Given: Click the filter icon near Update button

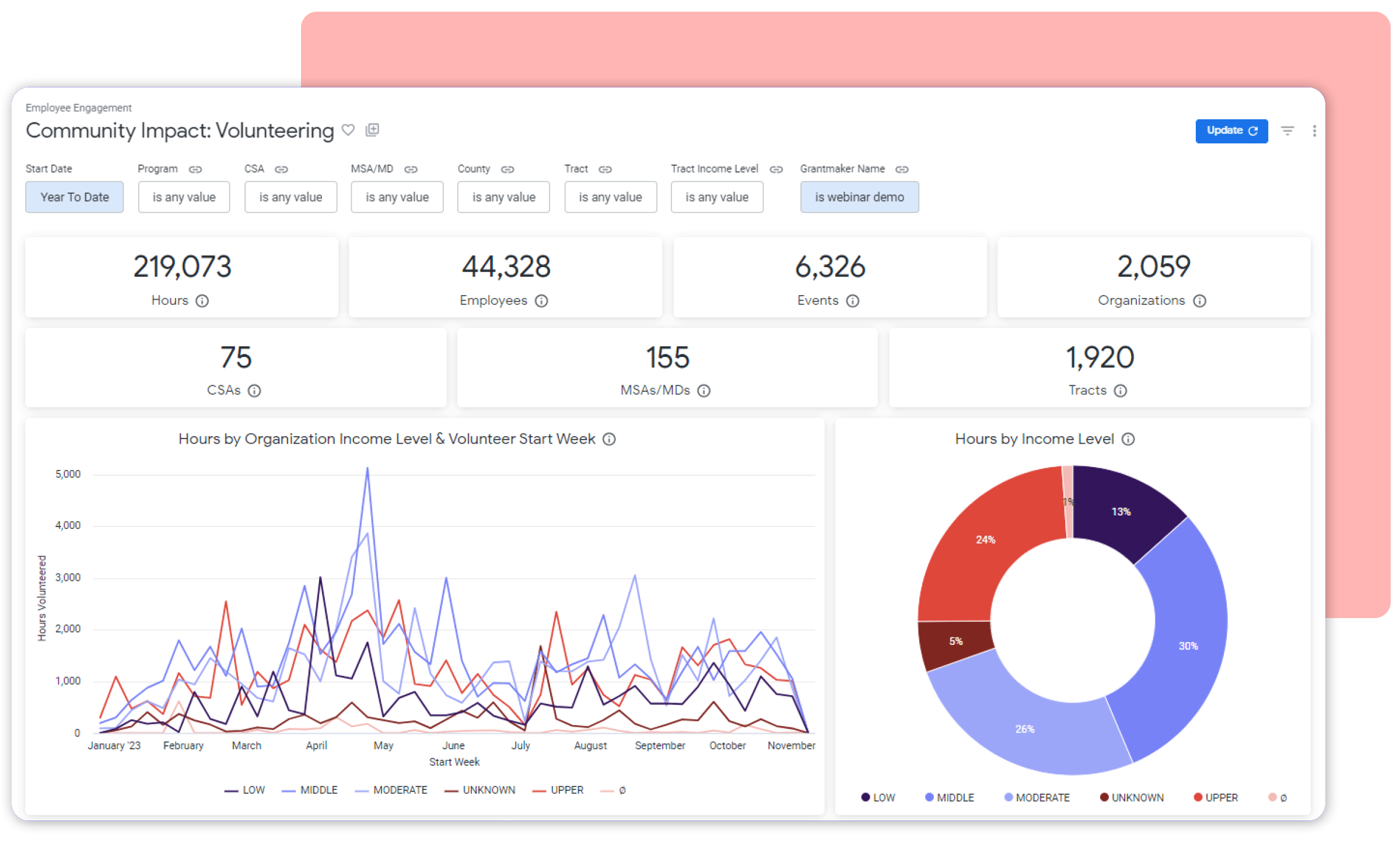Looking at the screenshot, I should tap(1285, 131).
